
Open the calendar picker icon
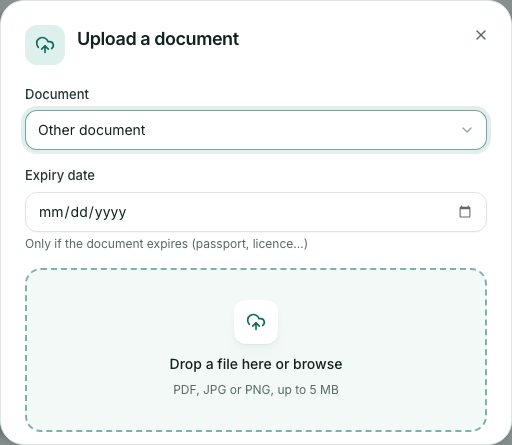click(x=465, y=212)
